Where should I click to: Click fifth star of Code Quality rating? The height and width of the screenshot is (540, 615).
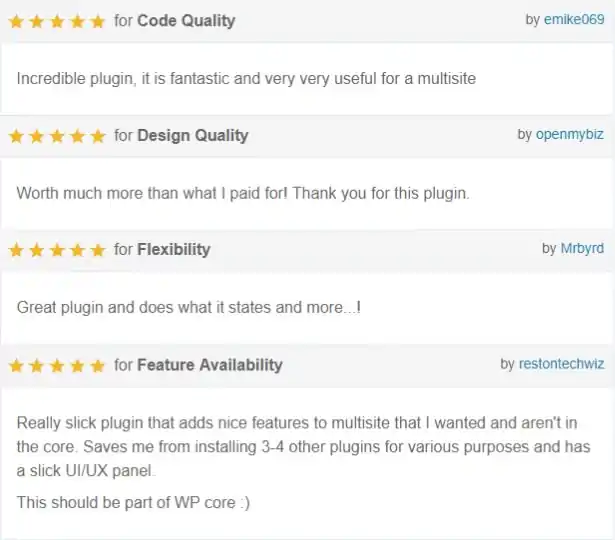(98, 22)
